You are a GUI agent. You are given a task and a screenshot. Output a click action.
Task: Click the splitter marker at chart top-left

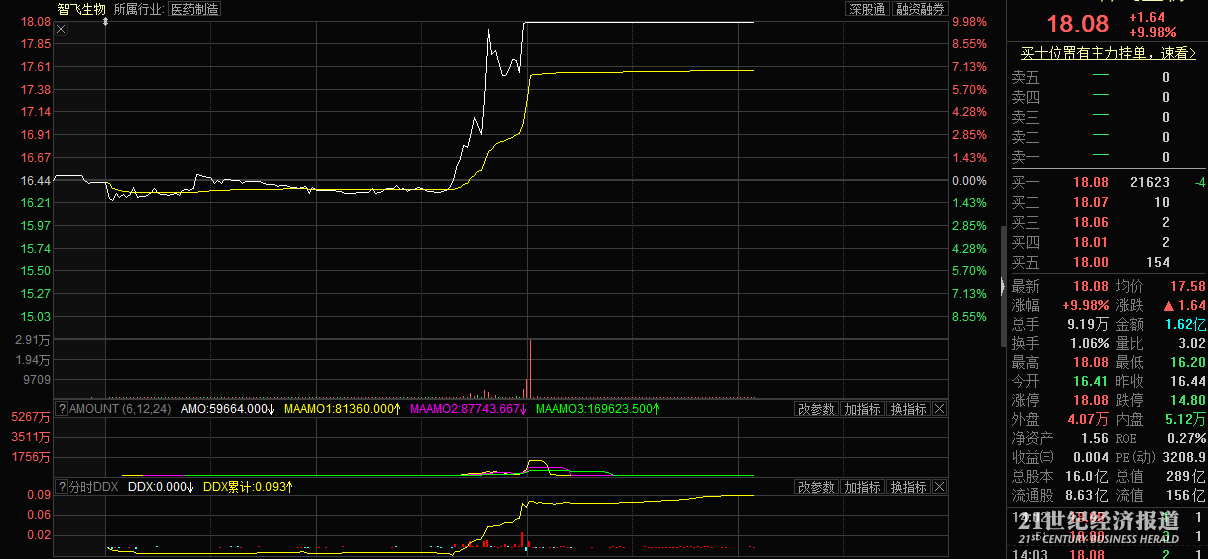tap(105, 21)
